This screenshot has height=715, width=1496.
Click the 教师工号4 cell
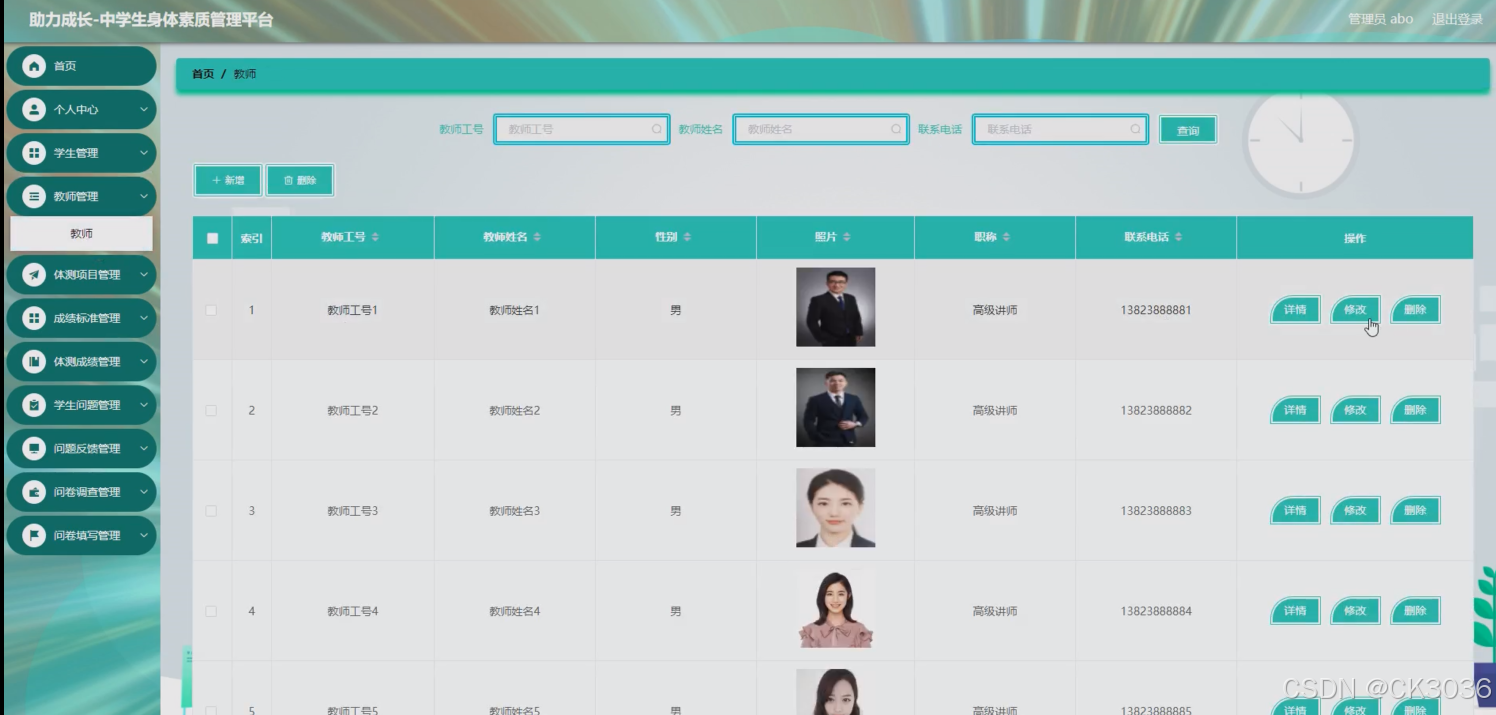[x=353, y=611]
